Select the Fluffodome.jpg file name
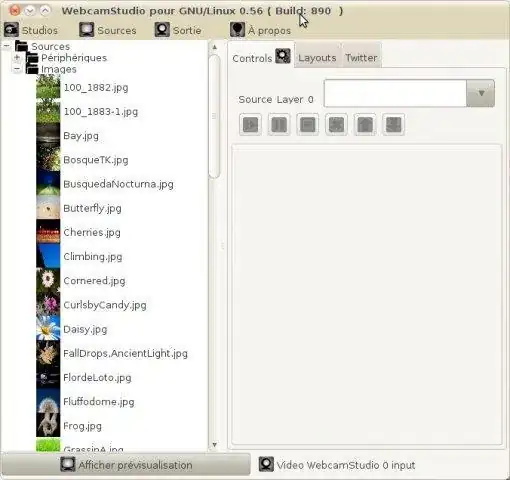 (x=99, y=402)
